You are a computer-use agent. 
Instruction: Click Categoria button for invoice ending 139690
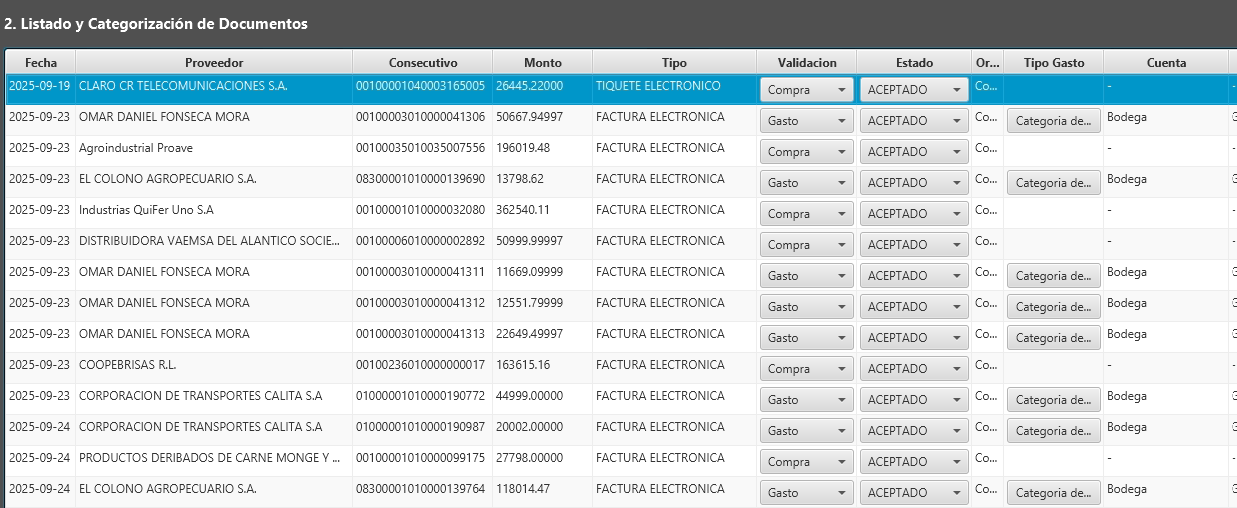(1053, 183)
